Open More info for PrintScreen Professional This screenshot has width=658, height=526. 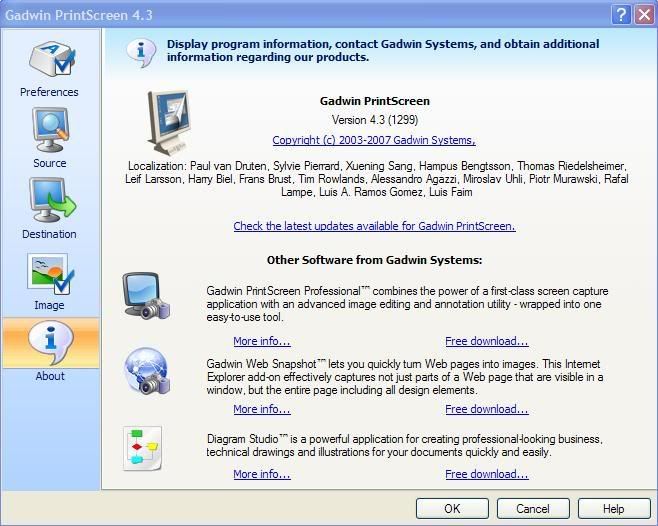click(262, 341)
